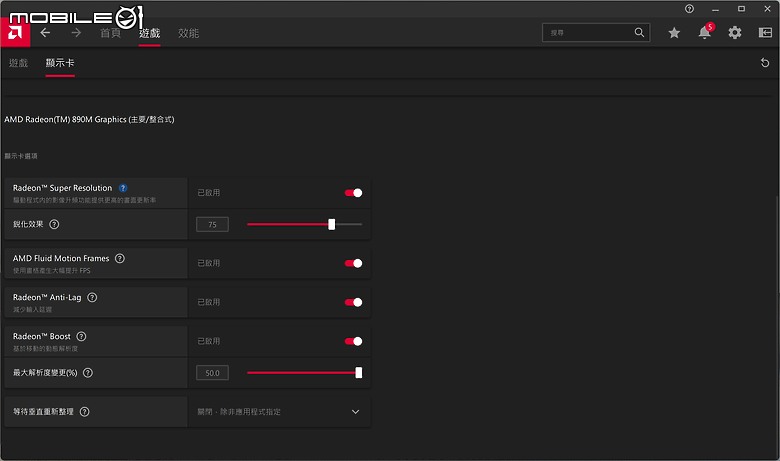
Task: Open AMD Fluid Motion Frames help icon
Action: click(x=120, y=259)
